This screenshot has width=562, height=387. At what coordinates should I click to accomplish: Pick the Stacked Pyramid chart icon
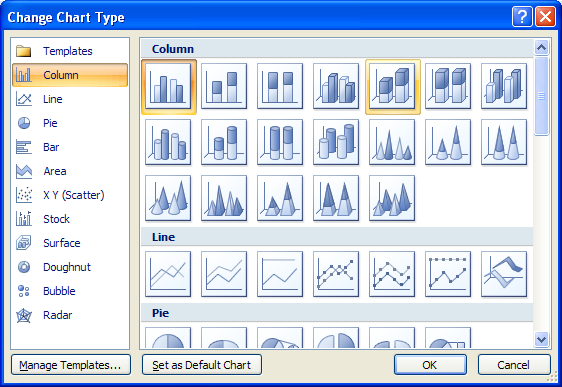tap(280, 198)
